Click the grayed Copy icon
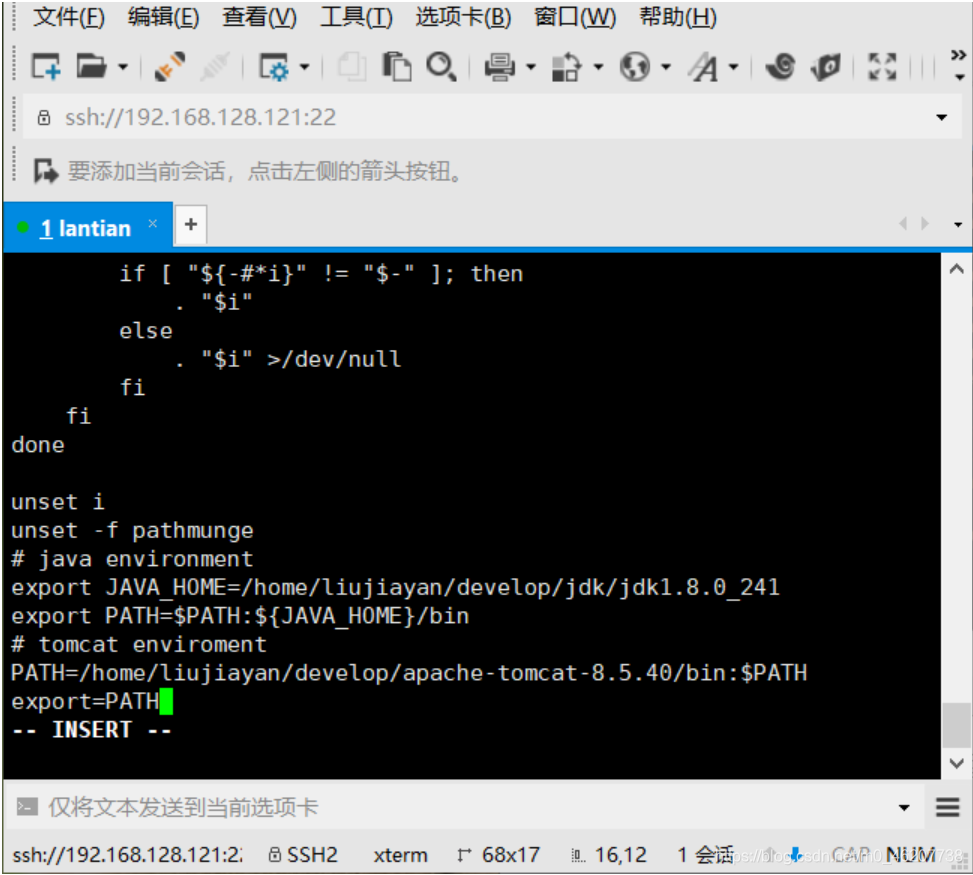This screenshot has height=875, width=973. click(x=352, y=66)
